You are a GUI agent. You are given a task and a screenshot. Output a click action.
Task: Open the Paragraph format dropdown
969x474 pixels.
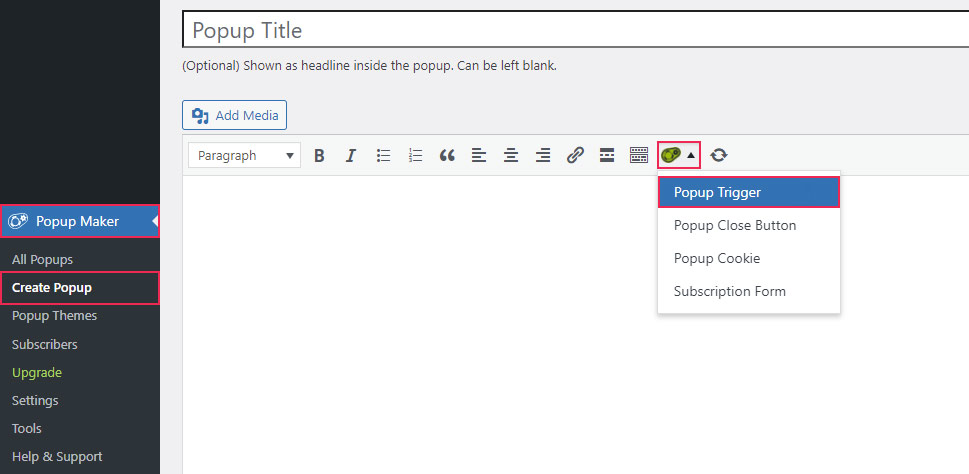click(245, 156)
